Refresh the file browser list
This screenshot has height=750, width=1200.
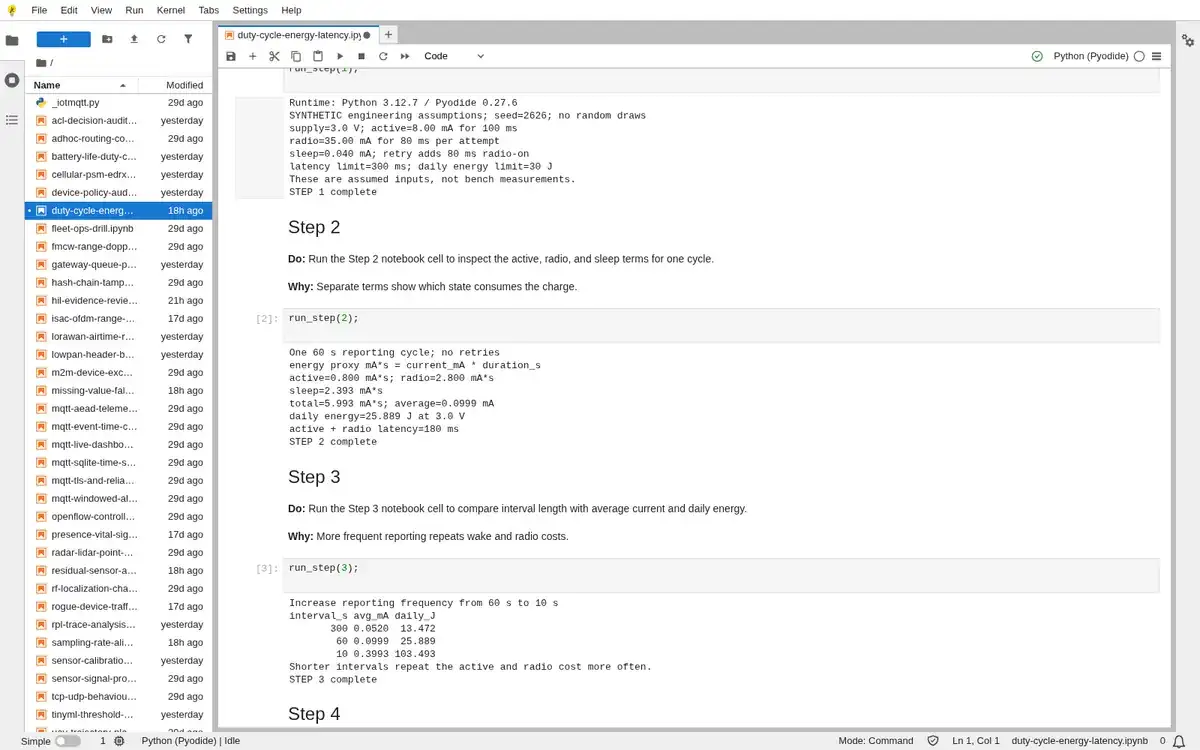[161, 39]
